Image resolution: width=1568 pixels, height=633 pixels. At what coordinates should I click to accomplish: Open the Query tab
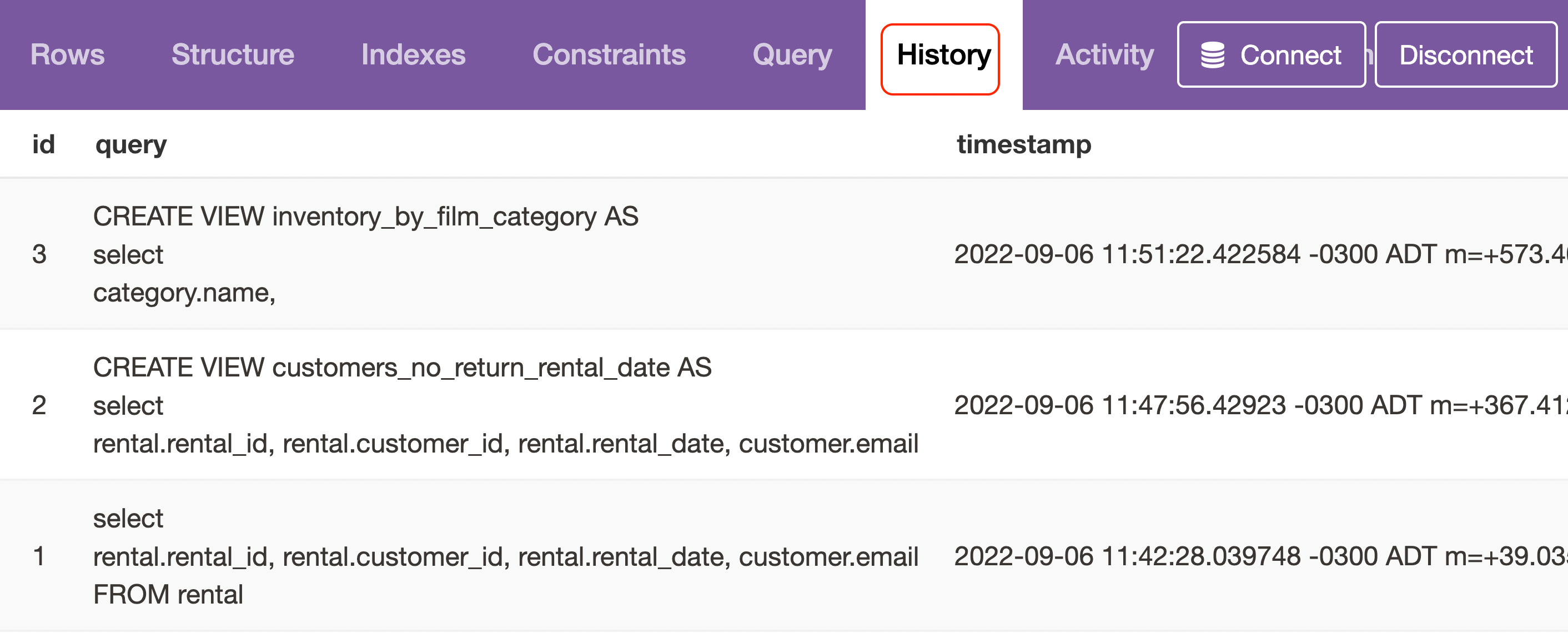click(x=792, y=55)
